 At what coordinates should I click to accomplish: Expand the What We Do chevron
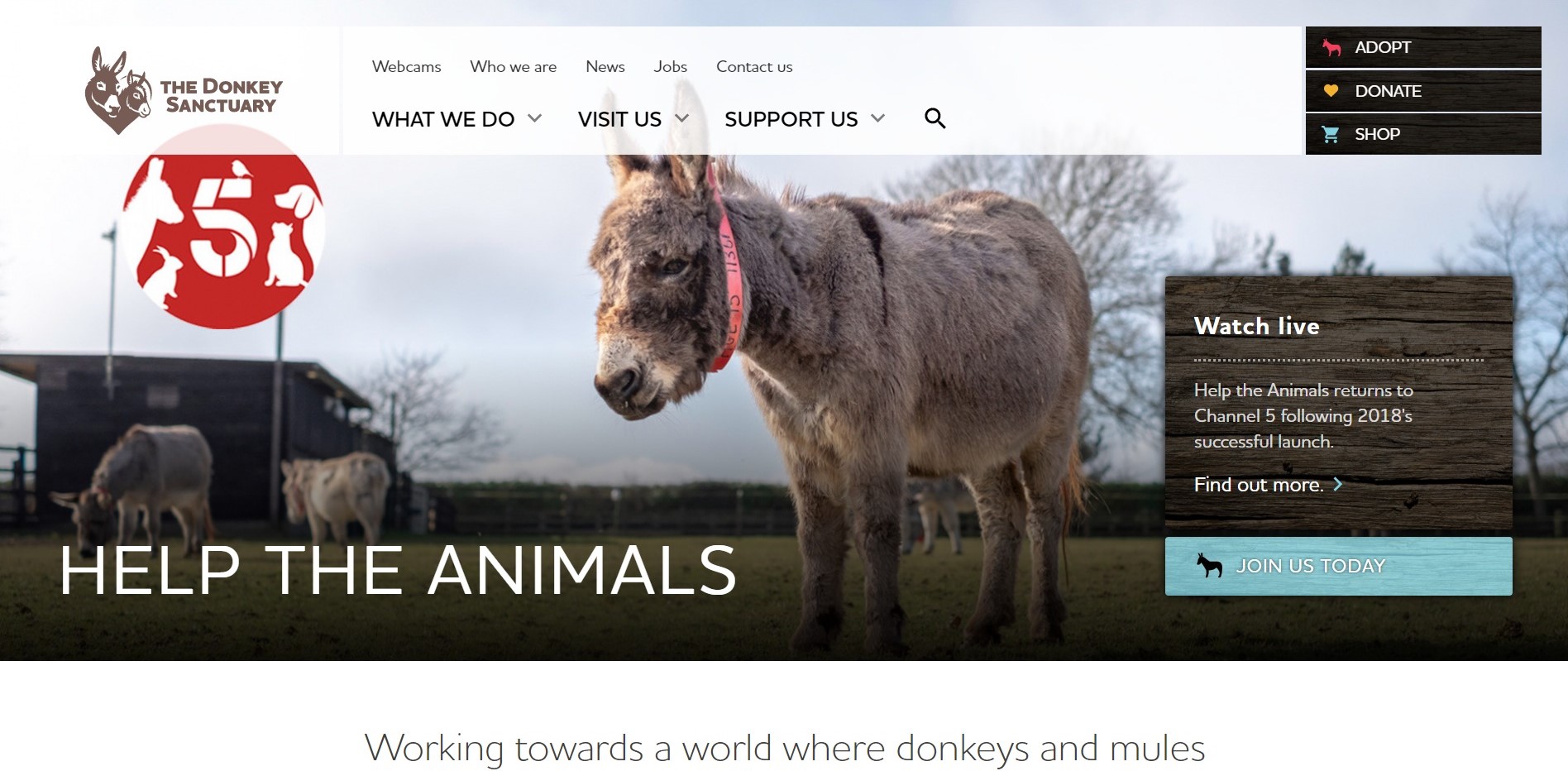point(534,118)
